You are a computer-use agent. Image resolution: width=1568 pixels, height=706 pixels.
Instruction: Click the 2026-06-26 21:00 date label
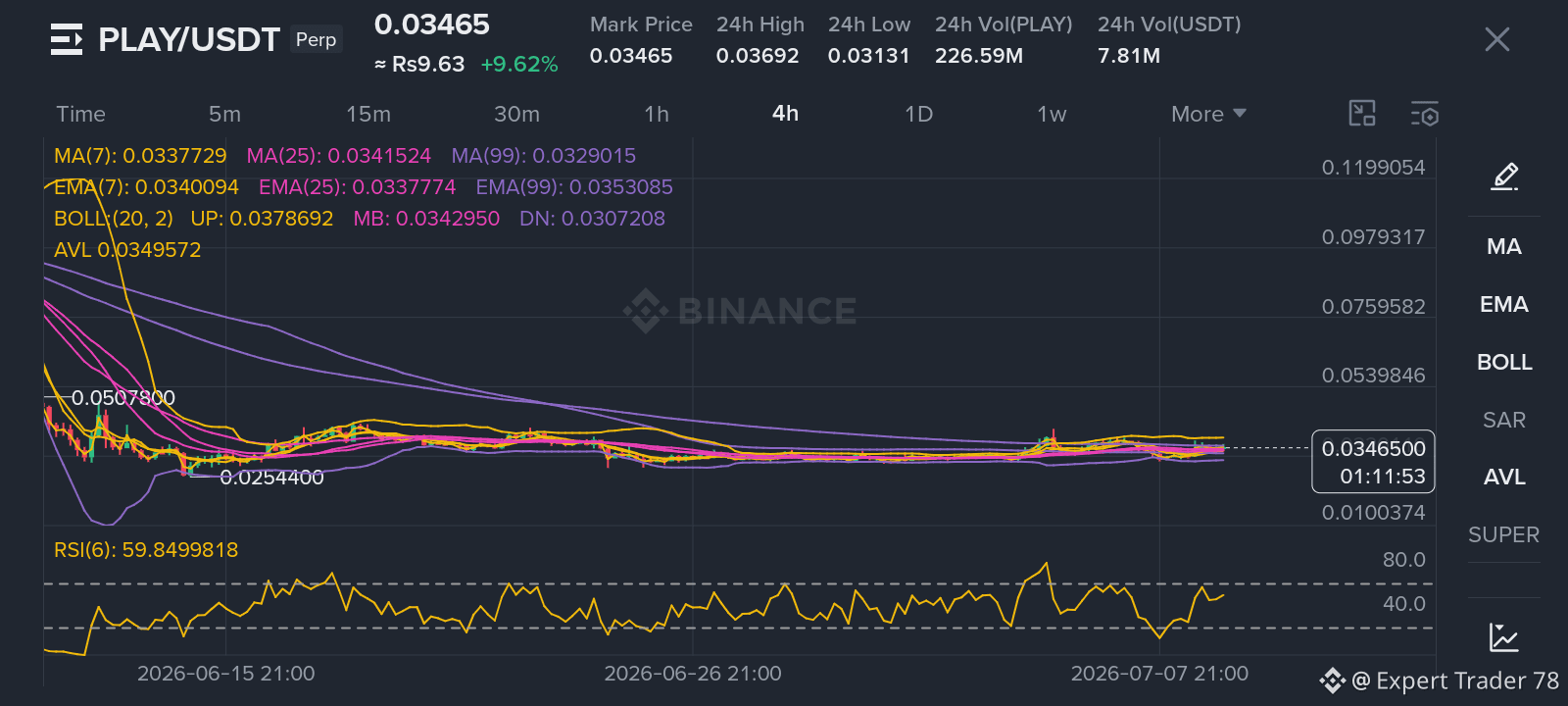point(693,674)
